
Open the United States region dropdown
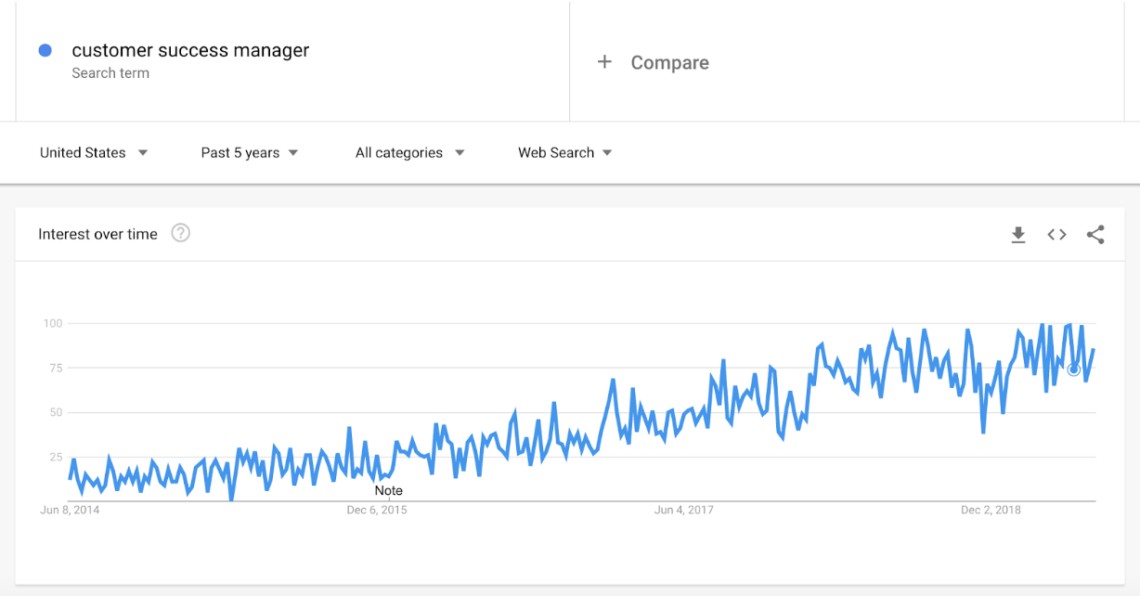tap(94, 153)
